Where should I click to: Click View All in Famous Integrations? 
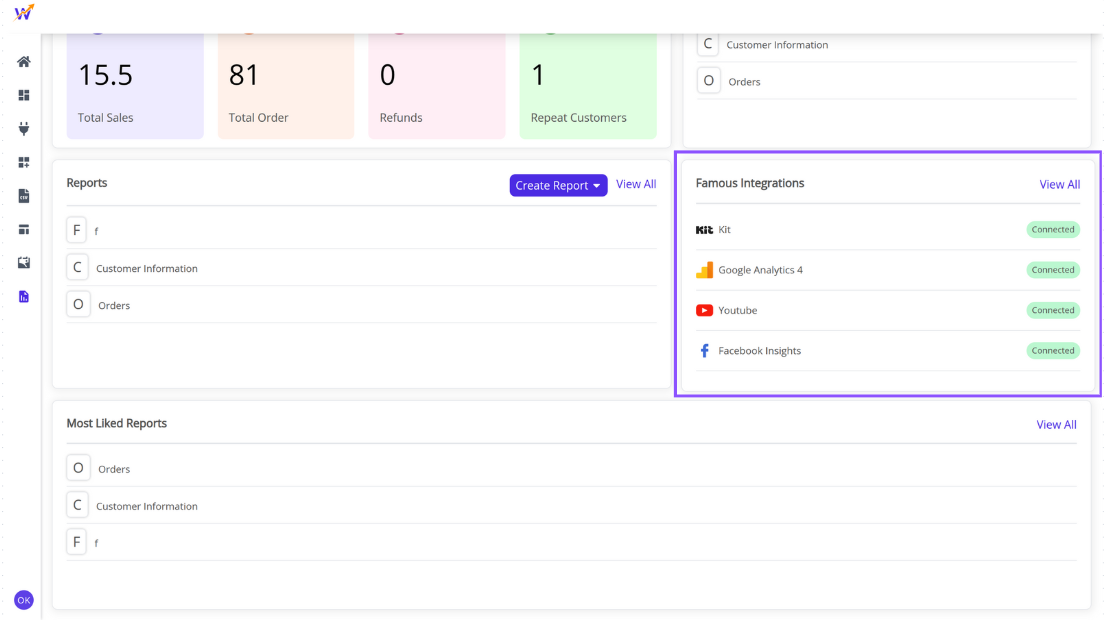coord(1059,184)
